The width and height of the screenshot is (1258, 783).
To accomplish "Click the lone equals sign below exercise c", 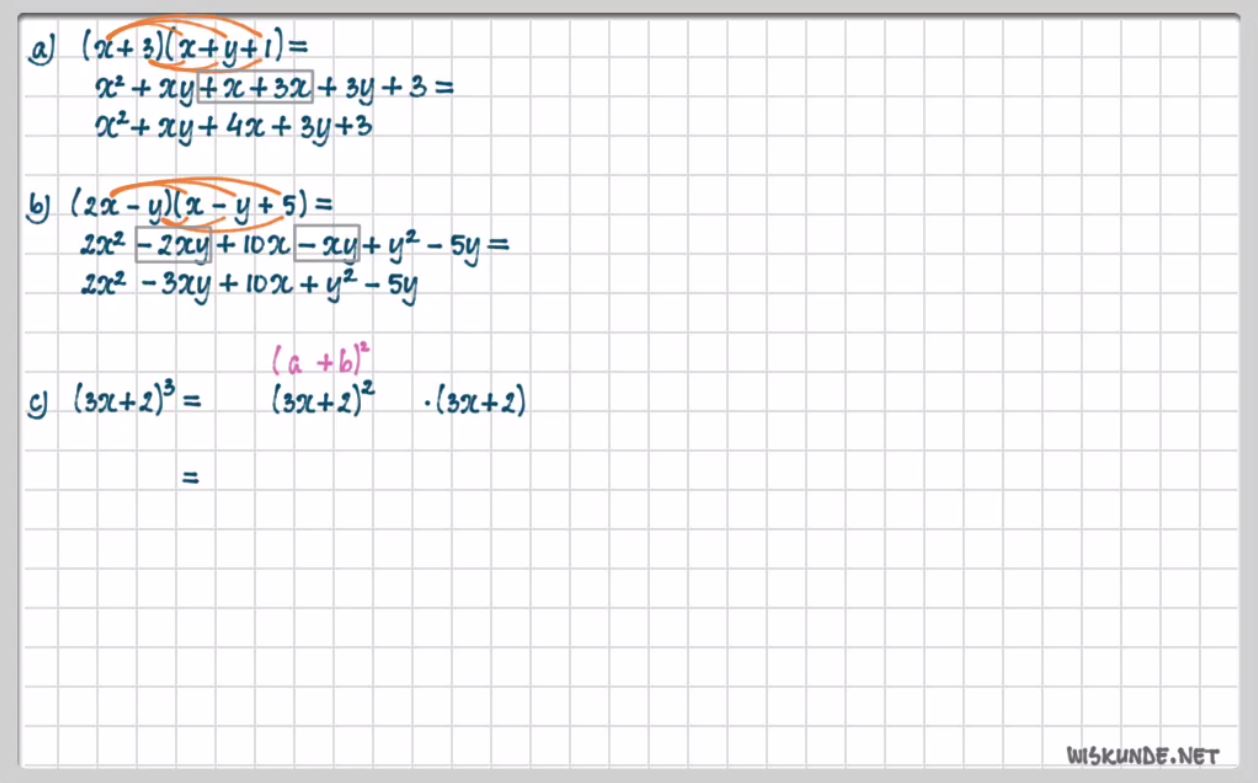I will [190, 479].
